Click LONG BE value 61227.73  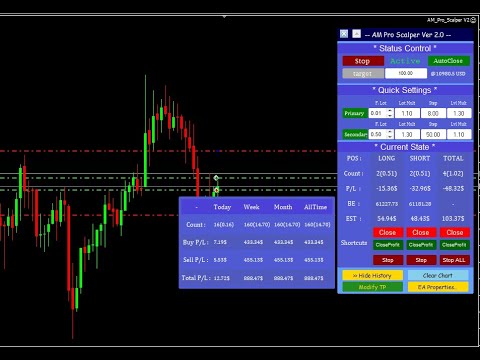387,204
